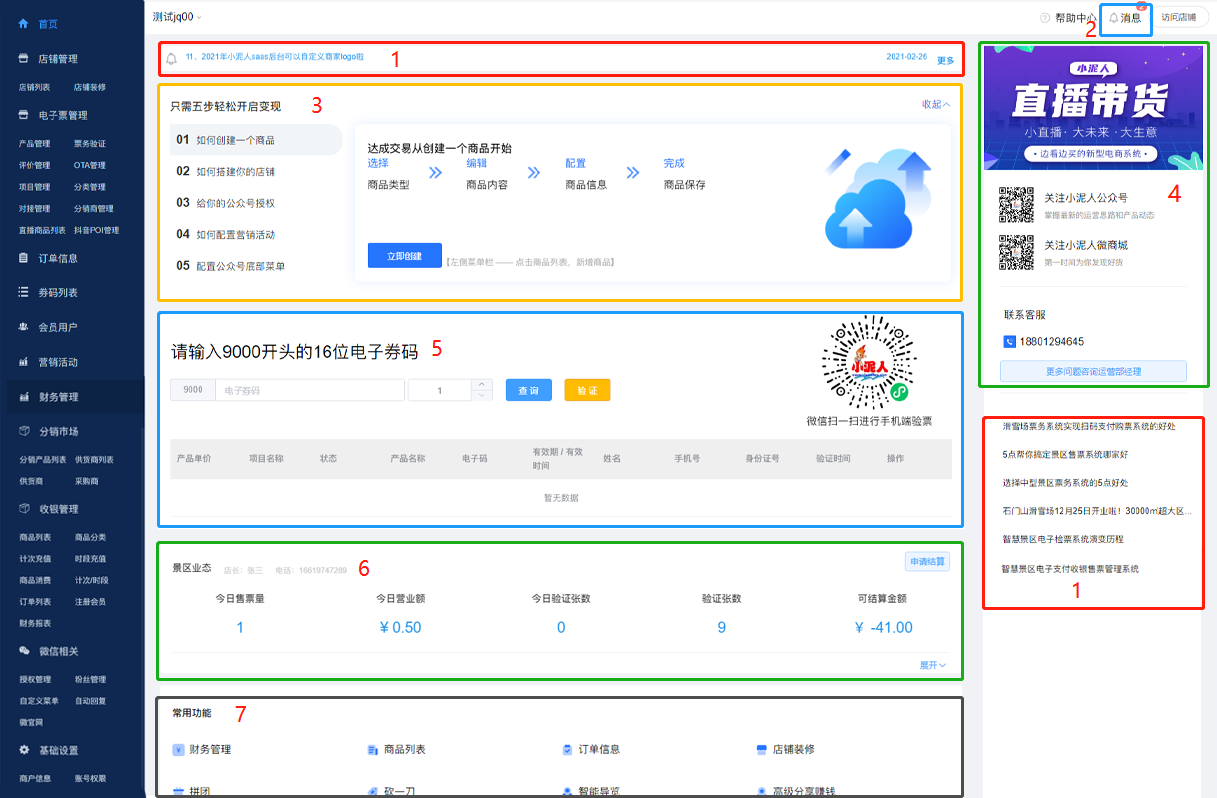The height and width of the screenshot is (798, 1217).
Task: Open the 测试jq00 account dropdown
Action: tap(177, 17)
